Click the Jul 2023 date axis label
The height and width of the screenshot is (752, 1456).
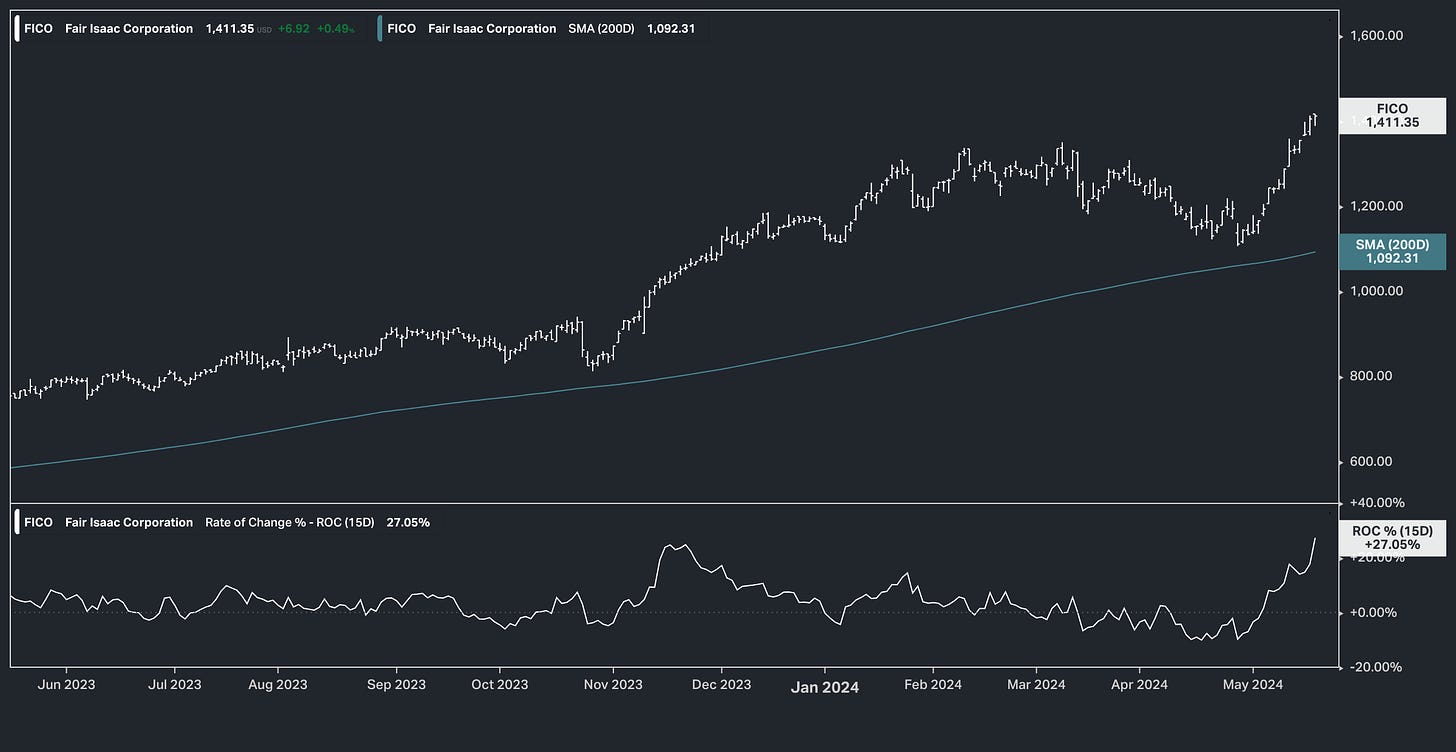[175, 684]
